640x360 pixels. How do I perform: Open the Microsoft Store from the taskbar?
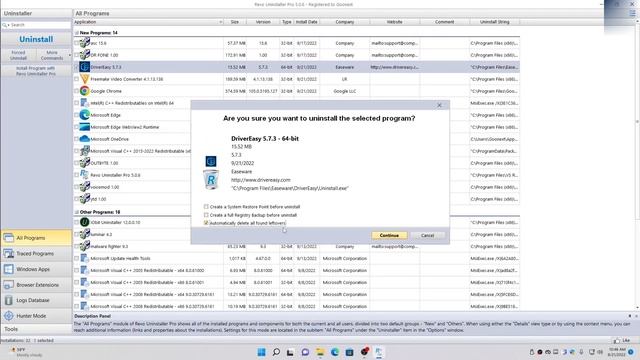coord(349,352)
